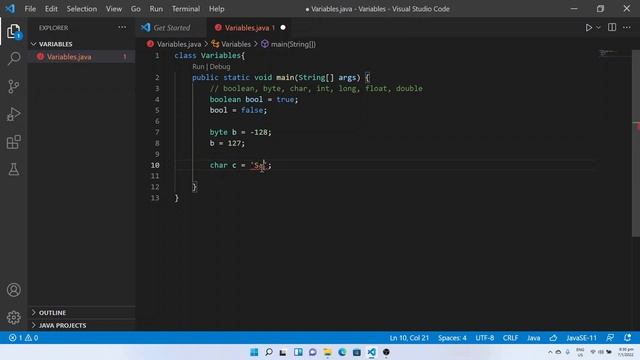The height and width of the screenshot is (360, 640).
Task: Click the unsaved dot on Variables.java tab
Action: pyautogui.click(x=283, y=28)
